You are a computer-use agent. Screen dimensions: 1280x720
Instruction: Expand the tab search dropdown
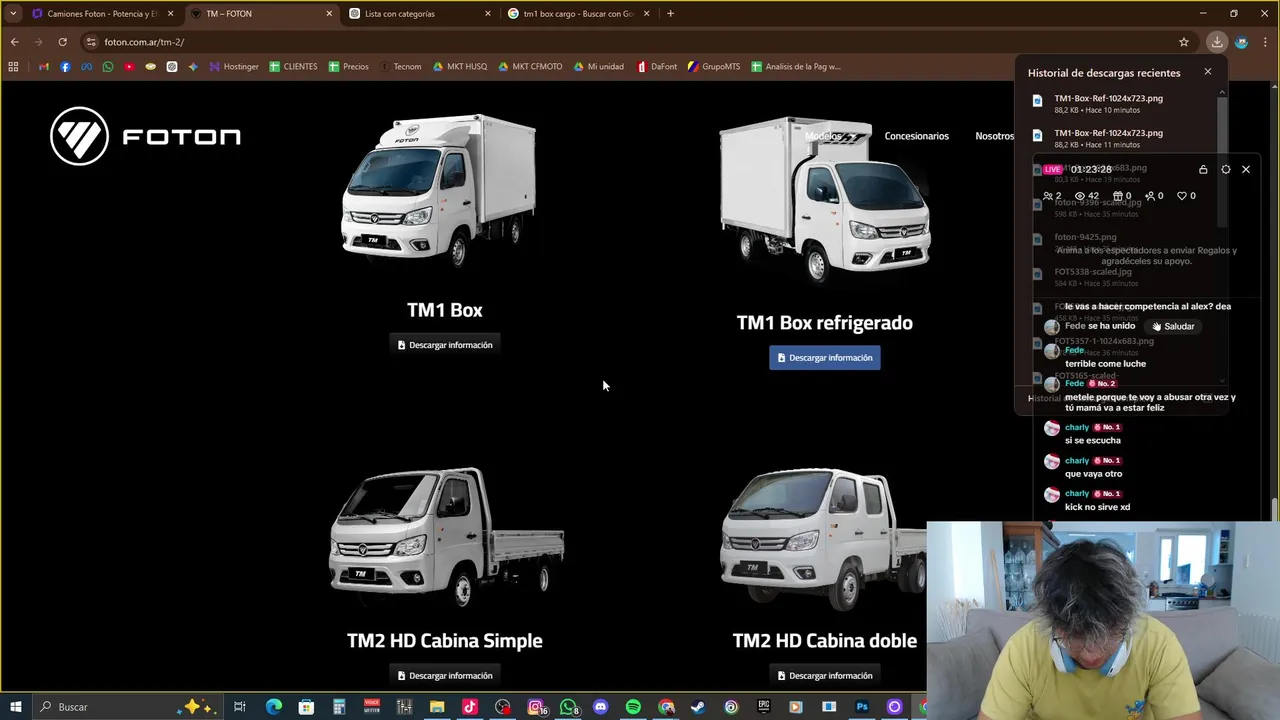click(x=12, y=14)
